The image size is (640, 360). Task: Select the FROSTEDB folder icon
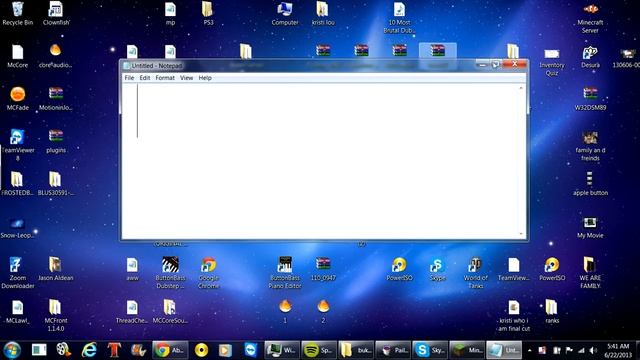coord(17,184)
